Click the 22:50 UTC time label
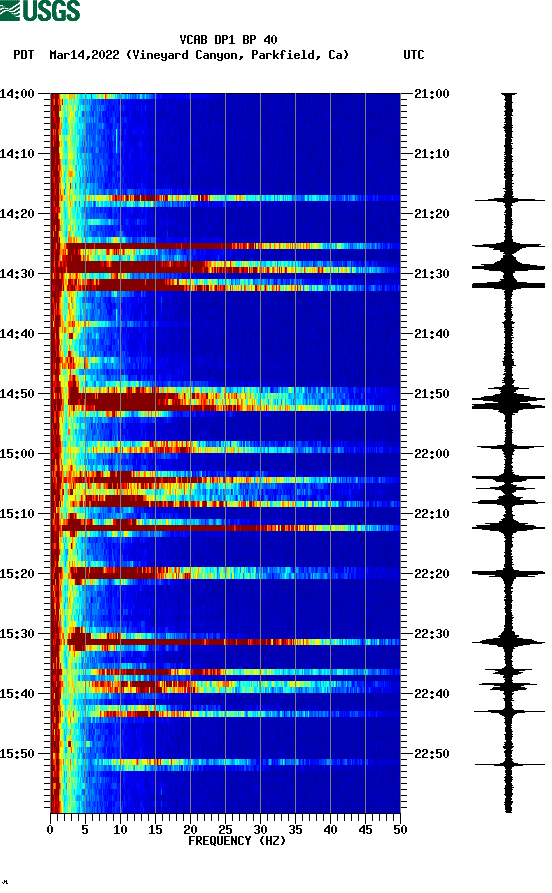The height and width of the screenshot is (893, 552). click(x=432, y=753)
